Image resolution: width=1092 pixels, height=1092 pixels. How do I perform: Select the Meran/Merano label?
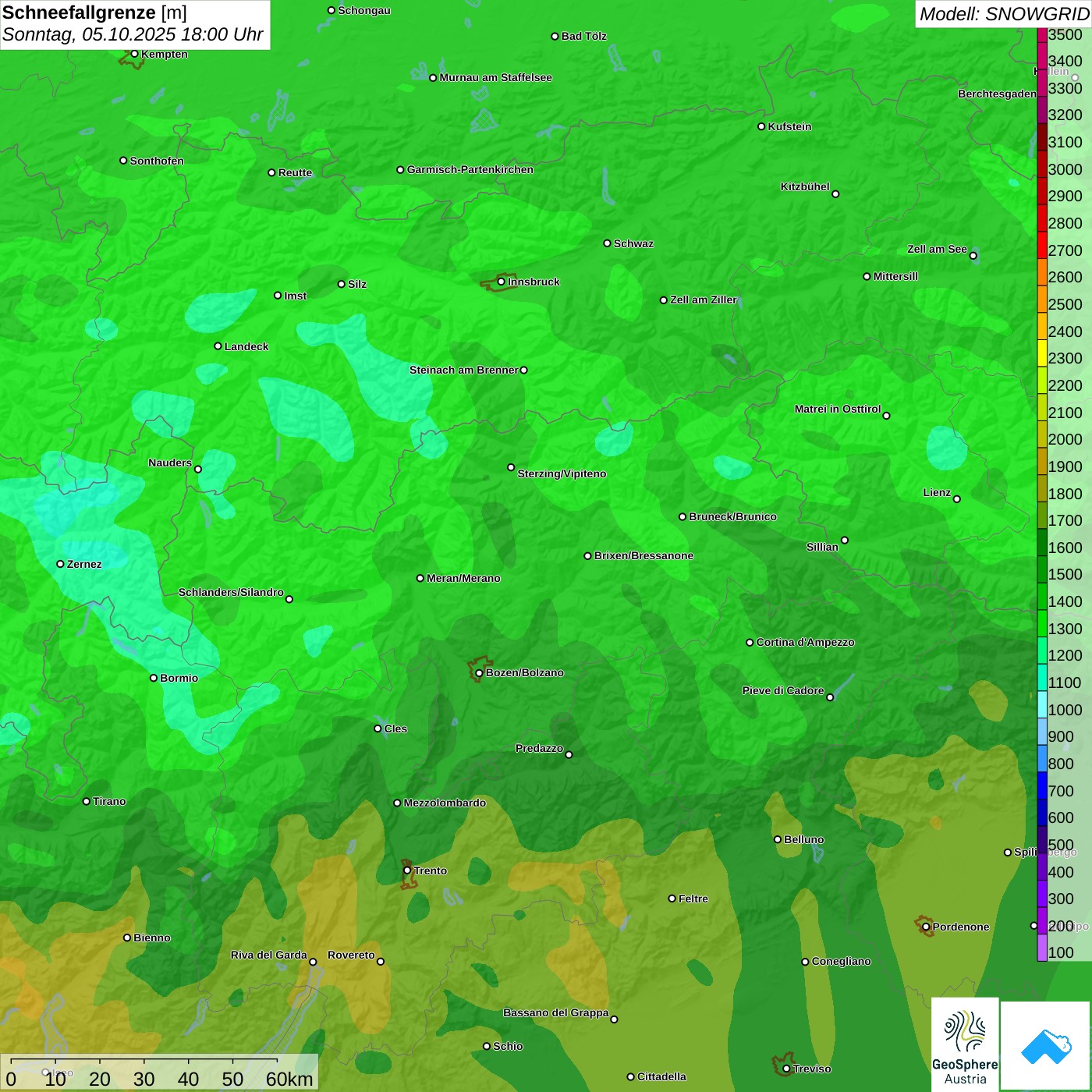[x=463, y=578]
